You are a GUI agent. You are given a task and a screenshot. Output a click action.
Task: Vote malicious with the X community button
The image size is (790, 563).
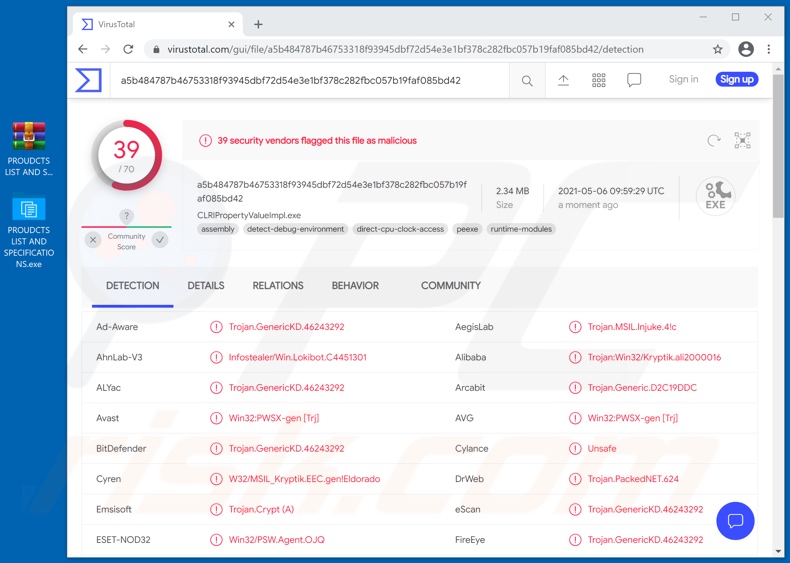pyautogui.click(x=93, y=240)
